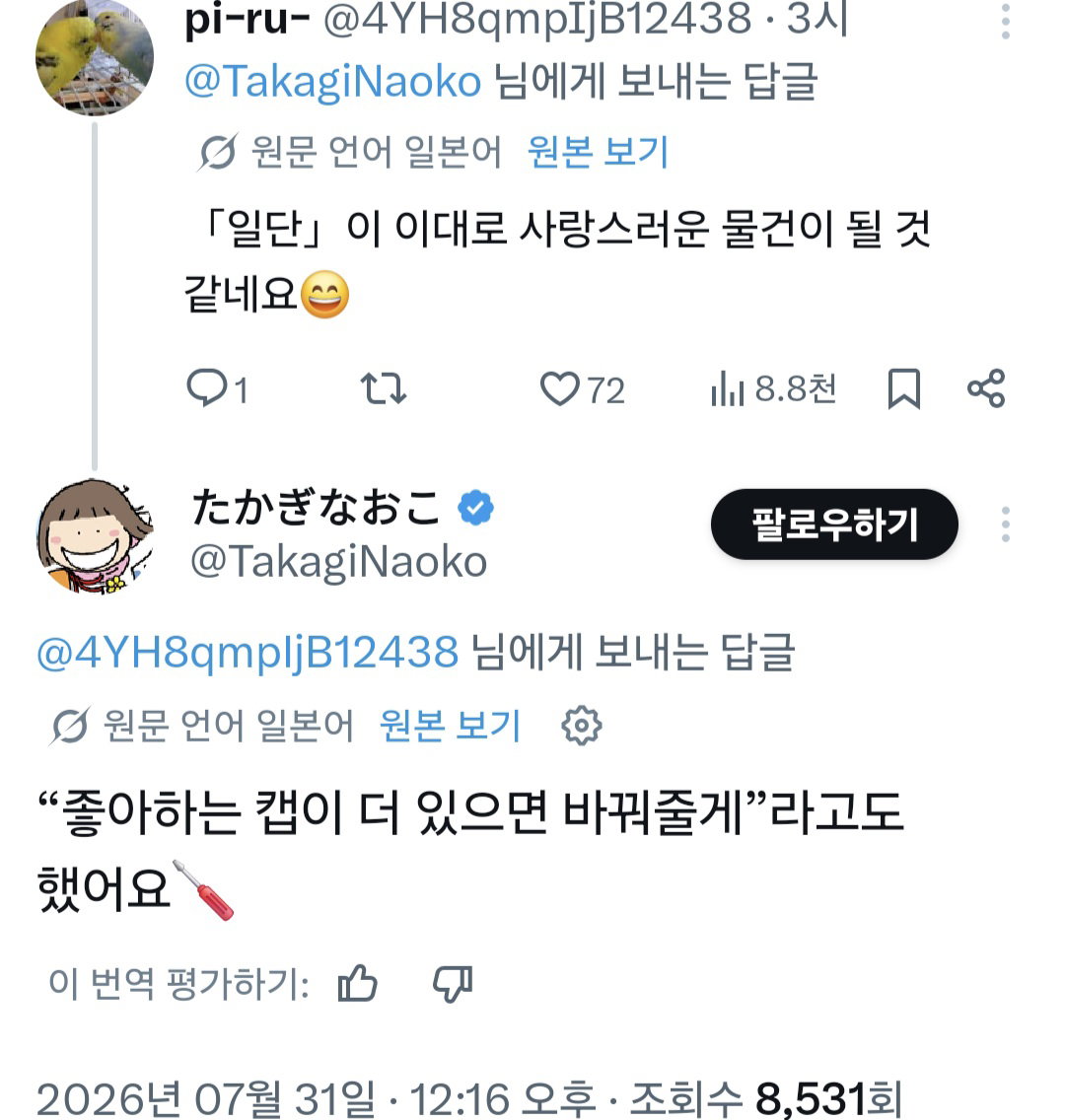This screenshot has height=1120, width=1065.
Task: Follow たかぎなおこ with 팔로우하기 button
Action: pos(834,525)
